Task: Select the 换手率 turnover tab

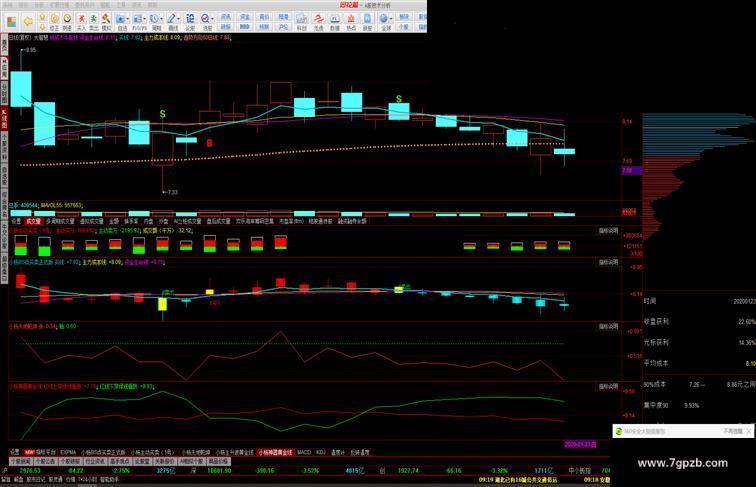Action: point(131,221)
